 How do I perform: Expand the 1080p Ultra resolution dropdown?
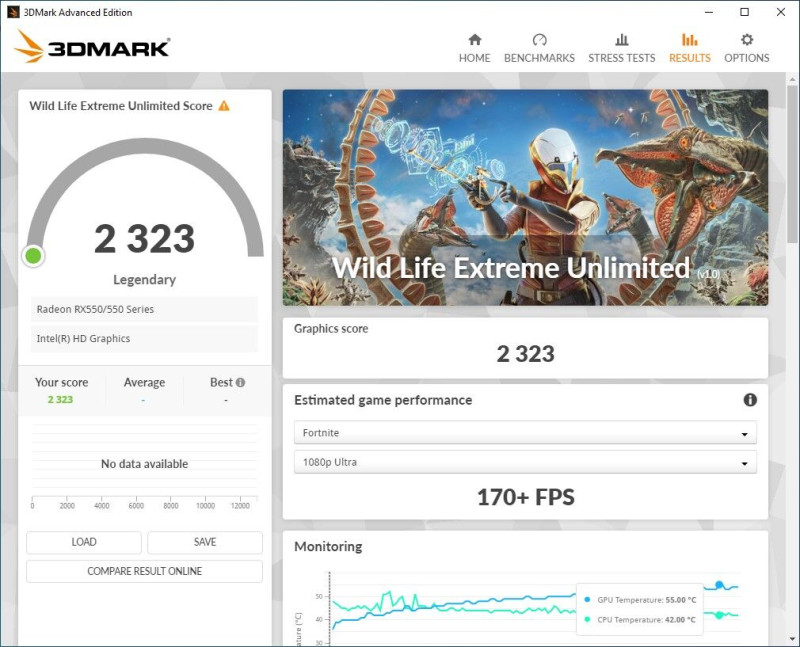(x=525, y=462)
